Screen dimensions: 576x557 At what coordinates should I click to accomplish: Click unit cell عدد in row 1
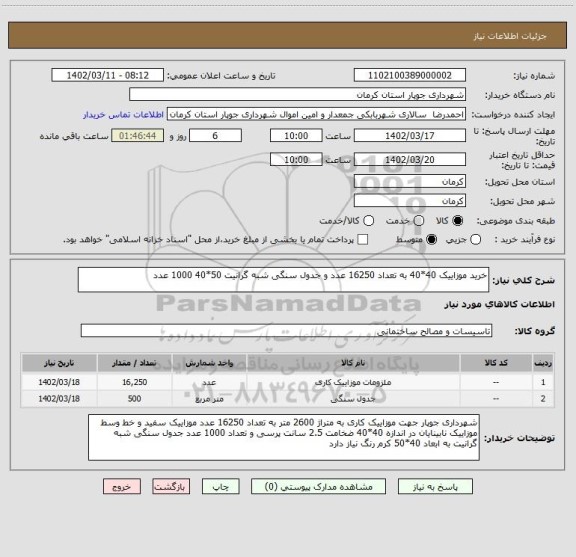[209, 382]
